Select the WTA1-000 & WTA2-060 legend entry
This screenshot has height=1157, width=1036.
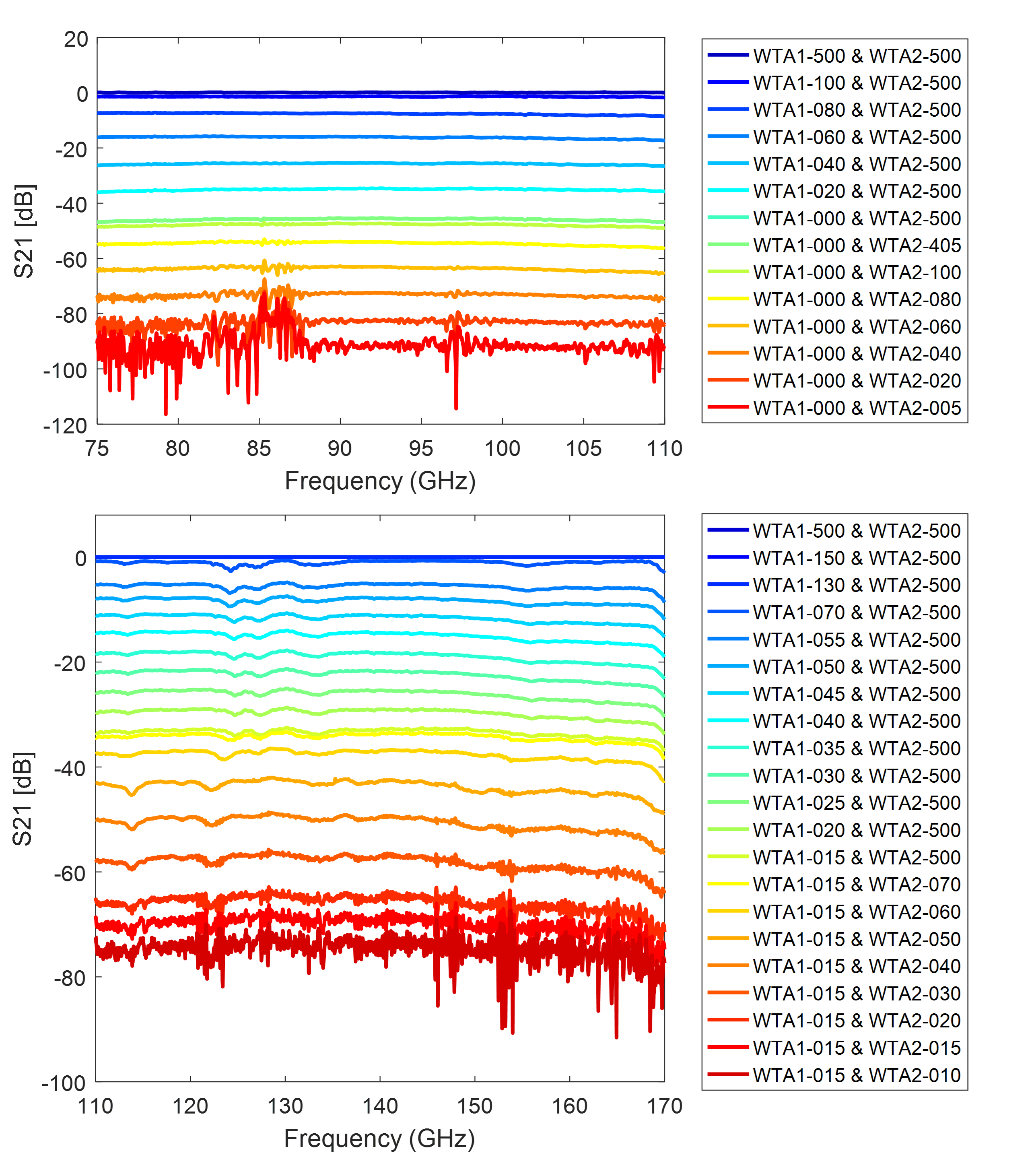(857, 327)
